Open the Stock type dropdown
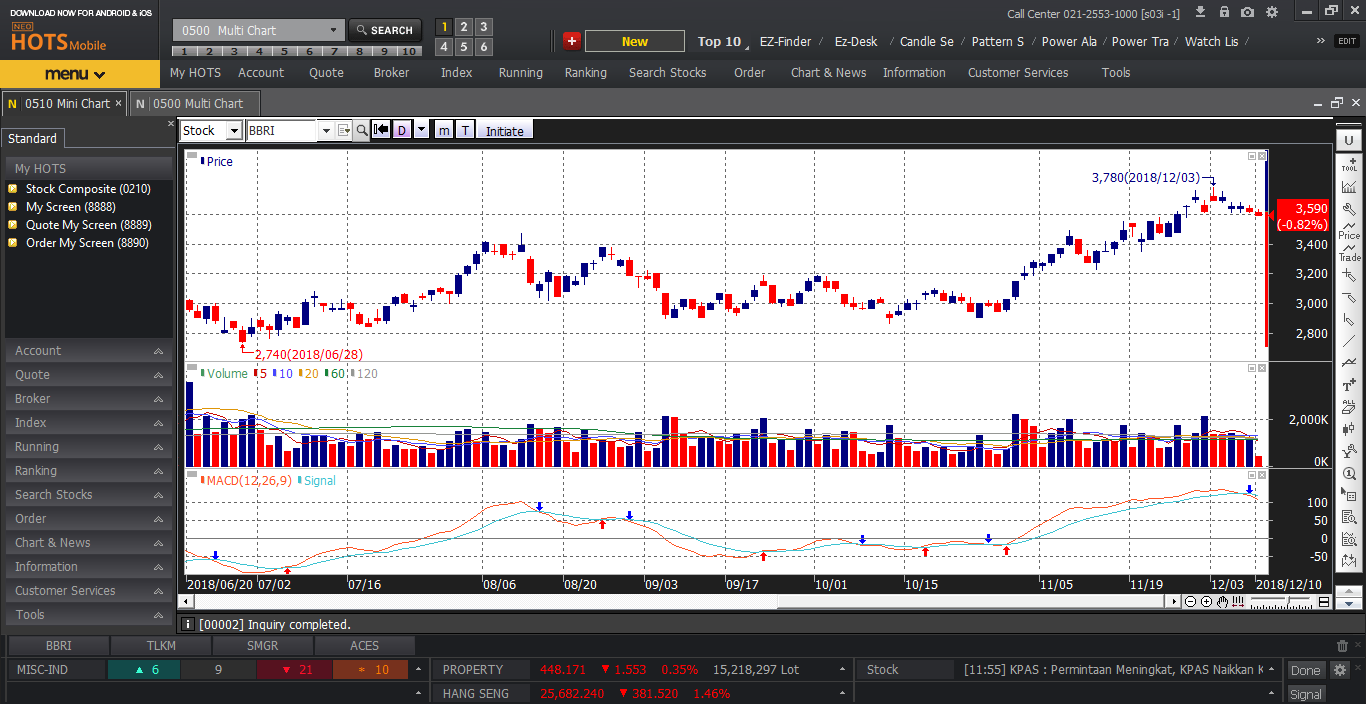Screen dimensions: 1366x704 [233, 130]
